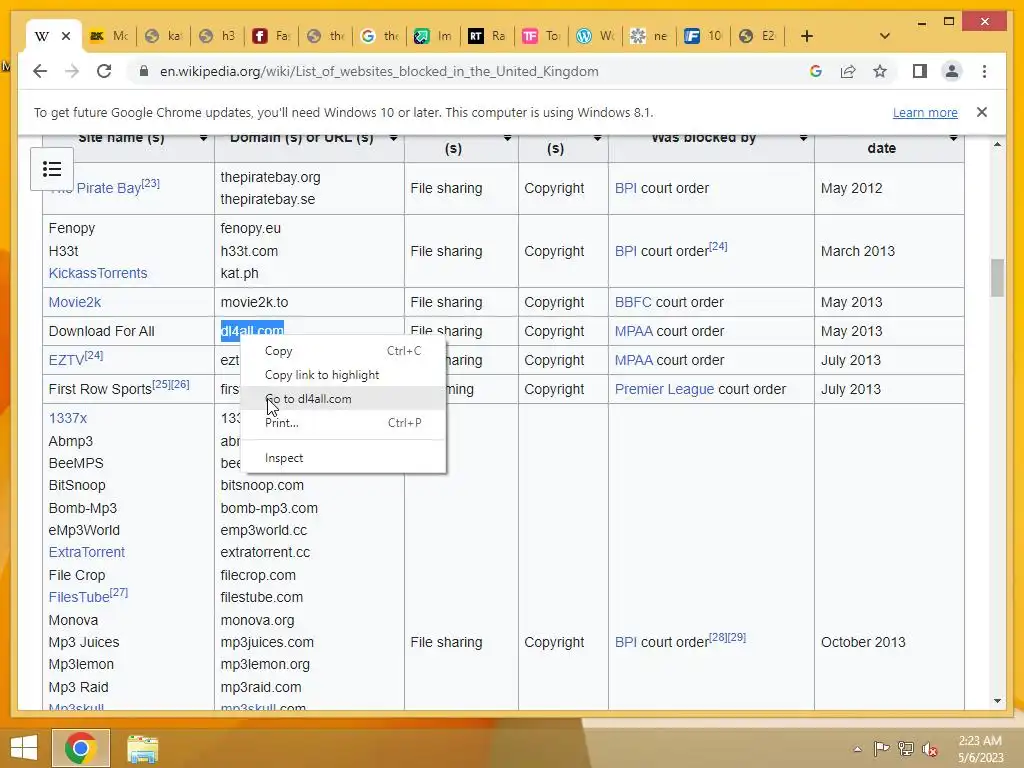The width and height of the screenshot is (1024, 768).
Task: Click the Google icon in the address bar
Action: pos(816,71)
